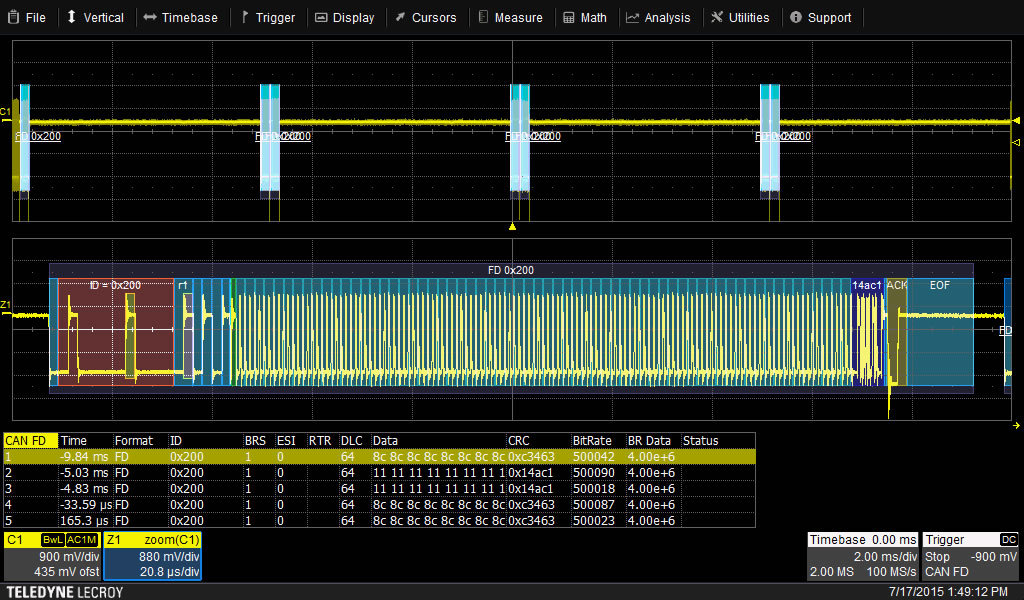Image resolution: width=1024 pixels, height=600 pixels.
Task: Click the Vertical arrows icon in menu bar
Action: 95,17
